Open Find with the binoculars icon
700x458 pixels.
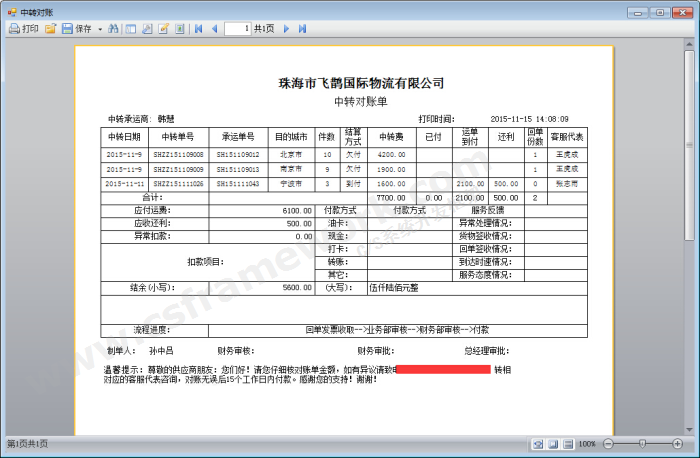coord(114,29)
